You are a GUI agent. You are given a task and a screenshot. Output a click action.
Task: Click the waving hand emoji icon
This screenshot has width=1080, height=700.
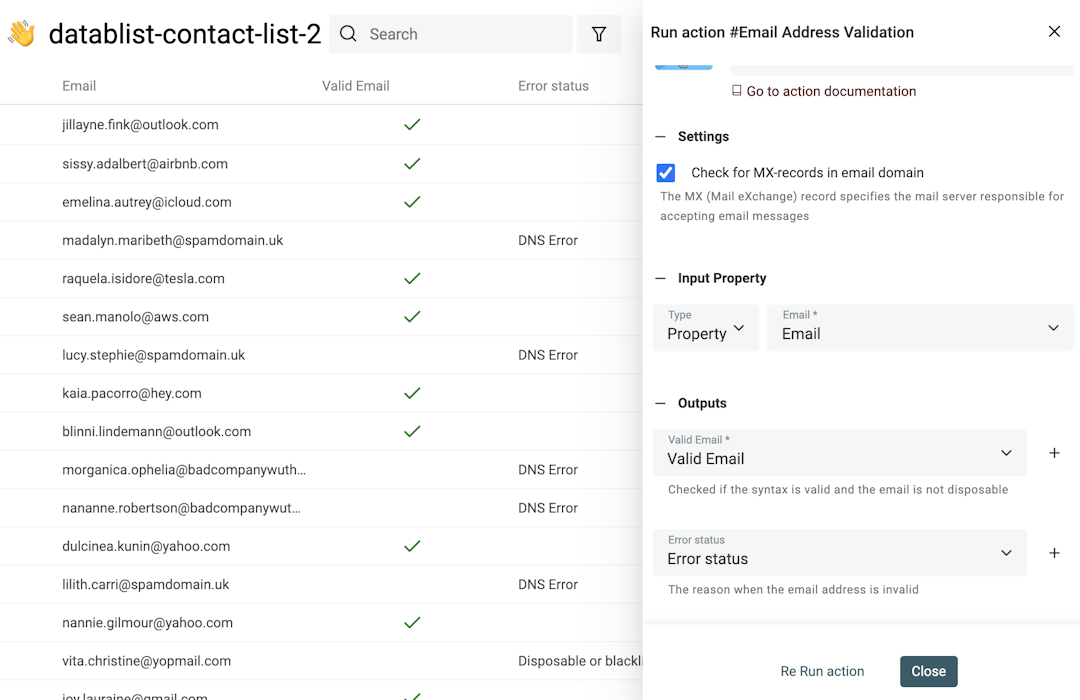[x=21, y=34]
